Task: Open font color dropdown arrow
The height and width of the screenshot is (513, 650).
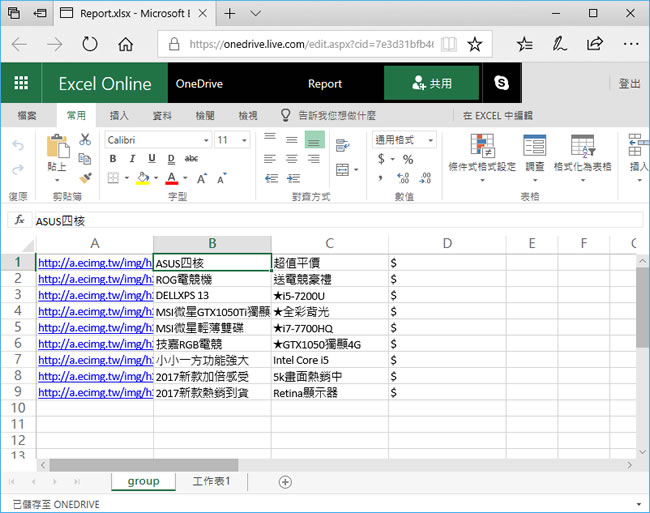Action: click(x=185, y=178)
